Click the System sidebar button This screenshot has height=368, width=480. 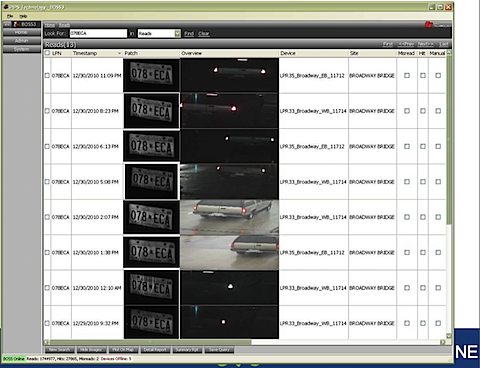(21, 49)
